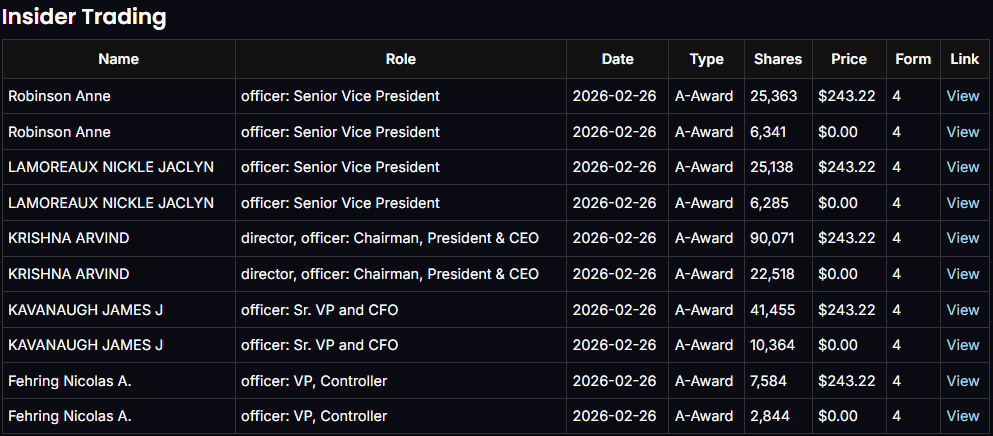Click the 90,071 shares cell
Screen dimensions: 993x436
click(x=772, y=238)
